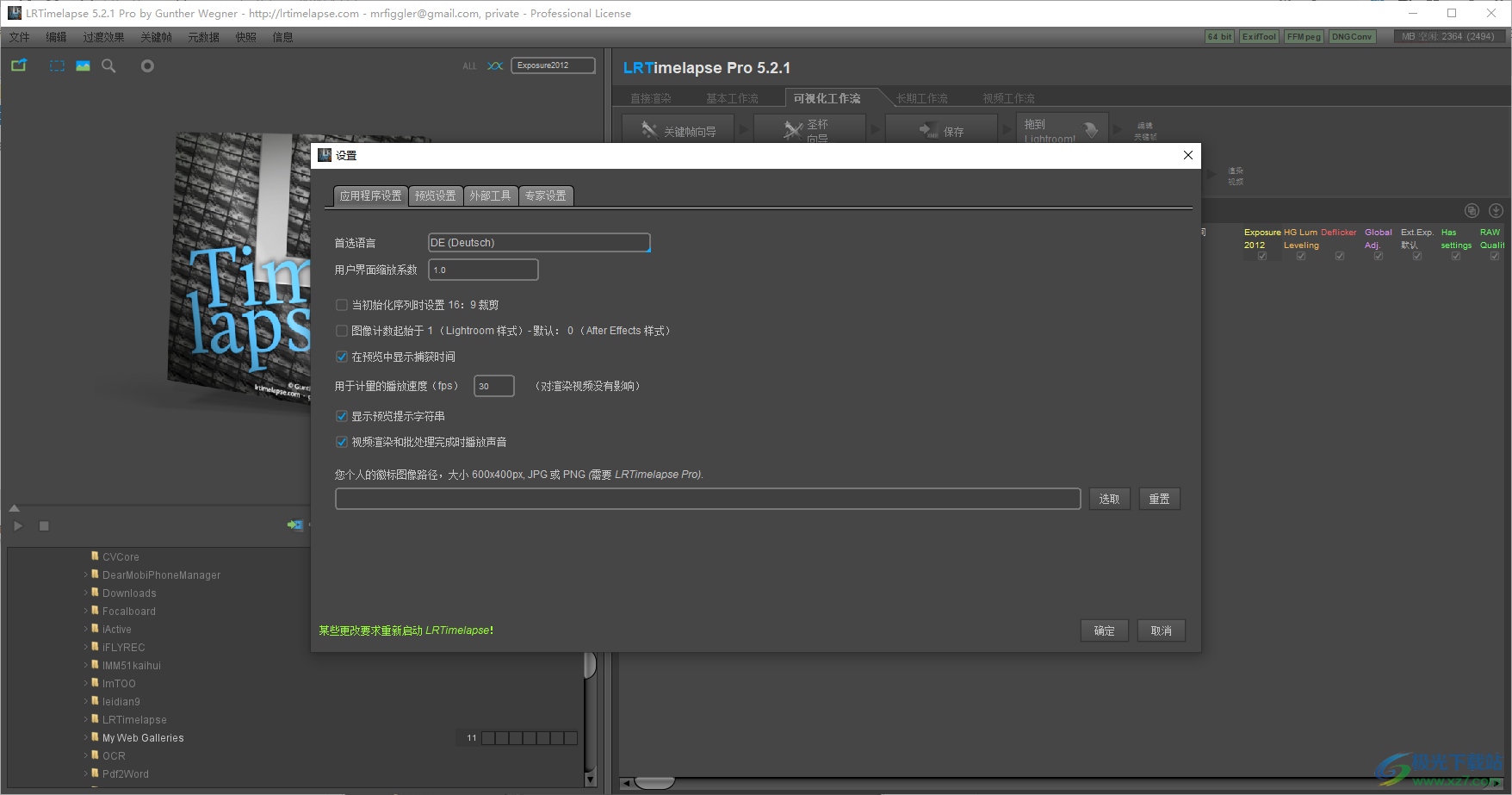Click the playback speed fps input field

(x=493, y=386)
